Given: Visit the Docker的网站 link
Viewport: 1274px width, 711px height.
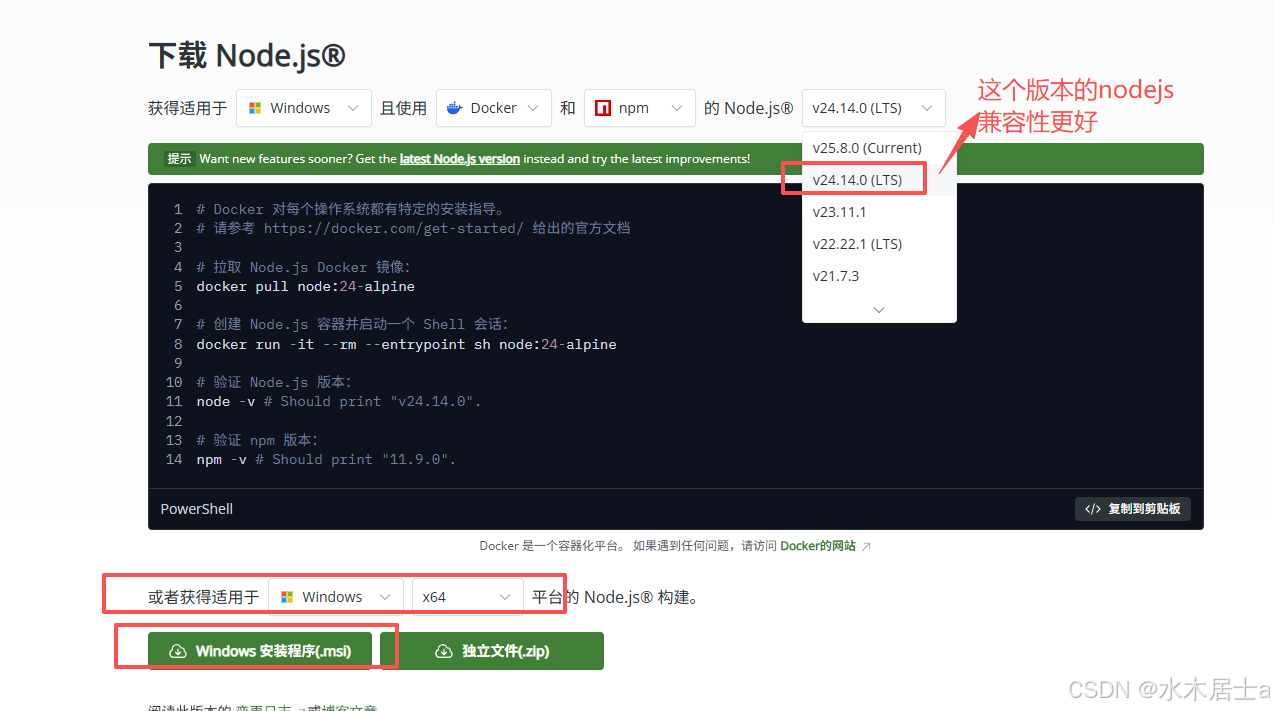Looking at the screenshot, I should tap(817, 546).
